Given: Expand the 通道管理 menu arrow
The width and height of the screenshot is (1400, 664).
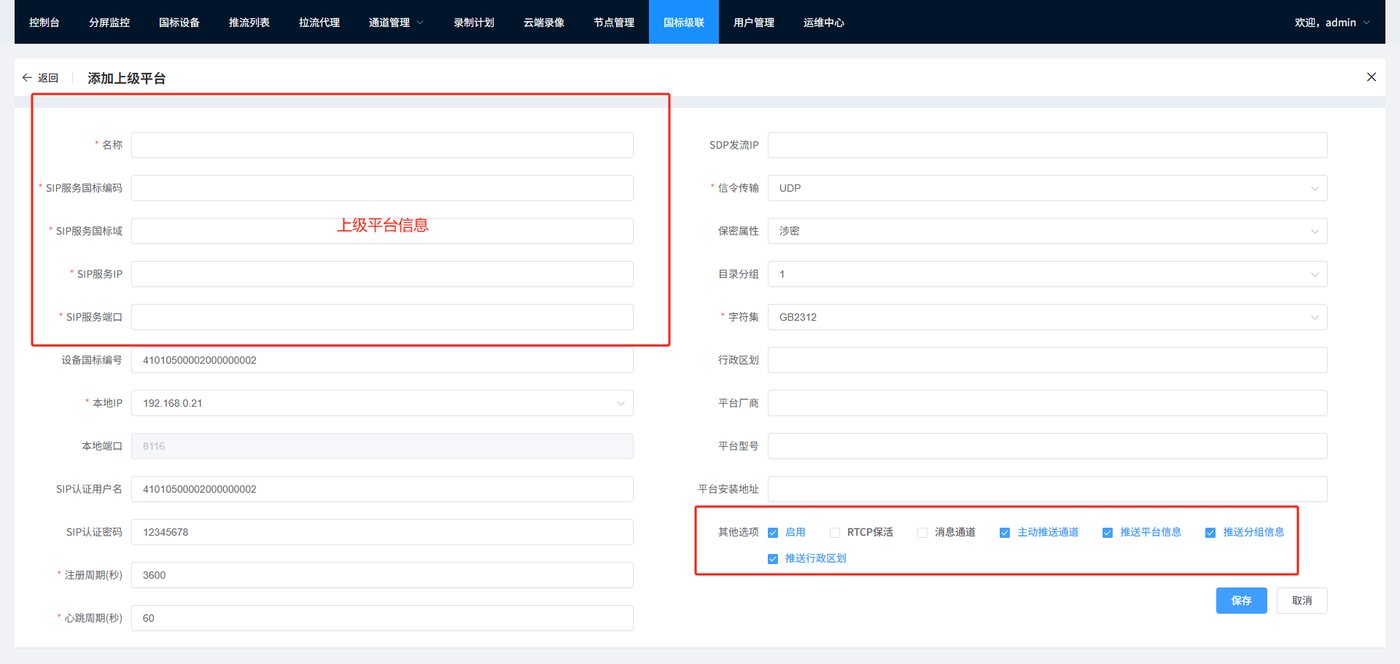Looking at the screenshot, I should (x=419, y=22).
